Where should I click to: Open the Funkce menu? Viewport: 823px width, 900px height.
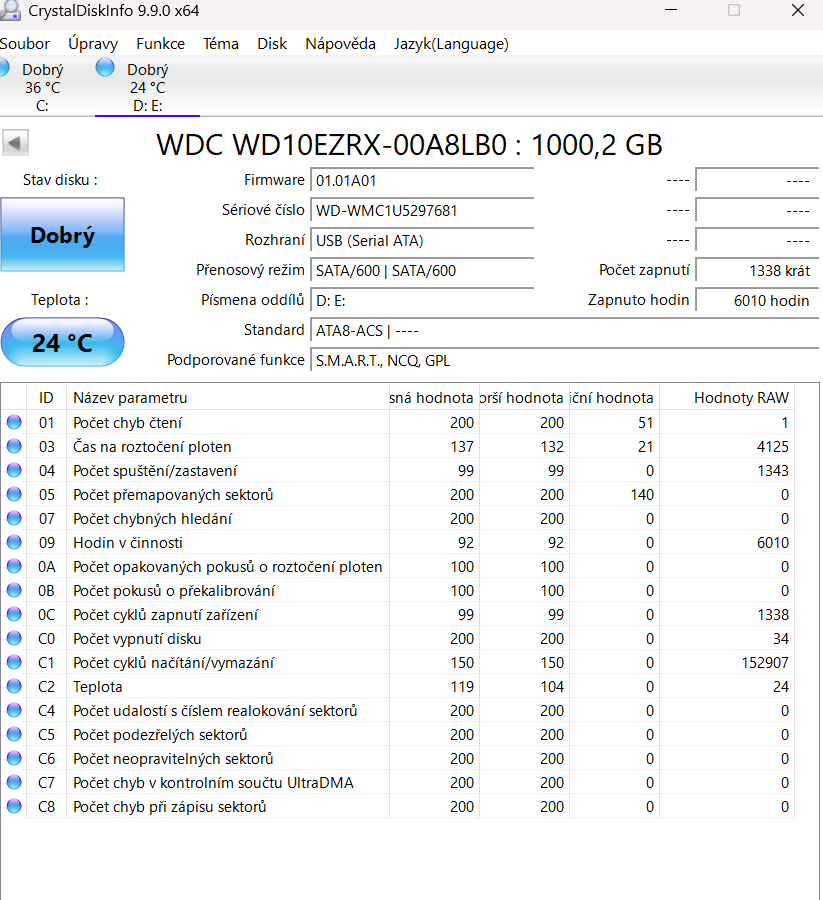point(160,44)
